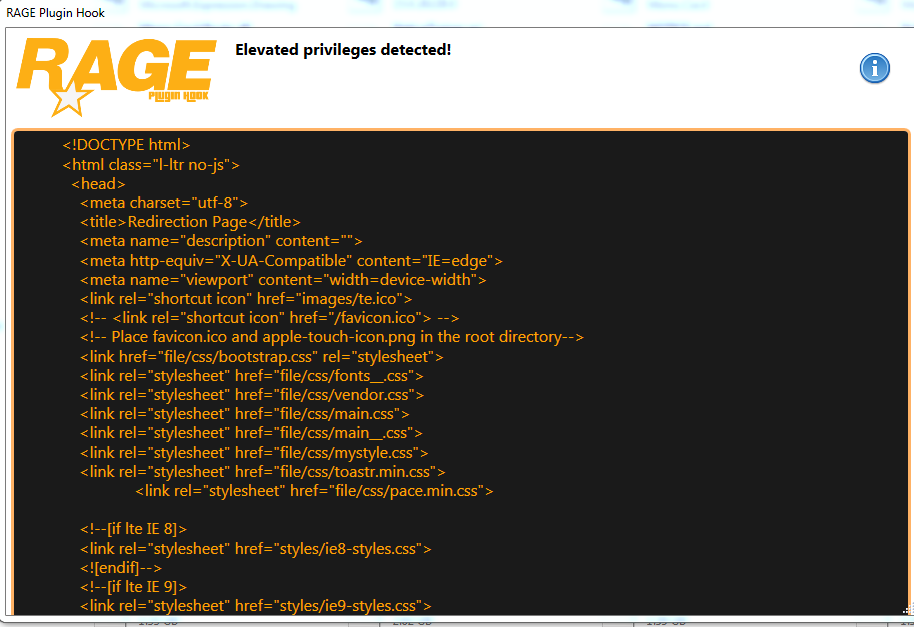Click the meta charset utf-8 line

pos(164,203)
